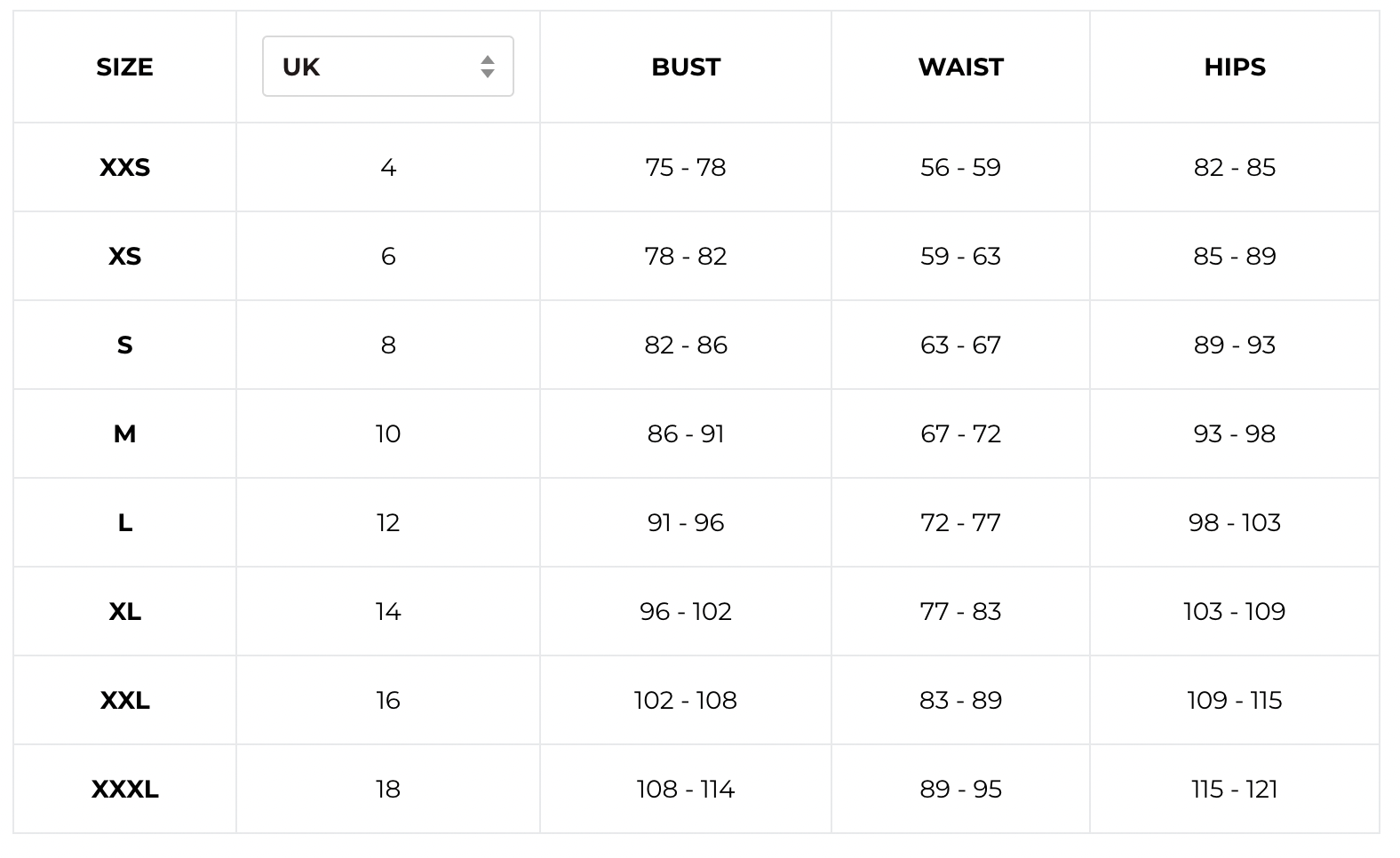Image resolution: width=1400 pixels, height=858 pixels.
Task: Select the WAIST column header
Action: [x=960, y=68]
